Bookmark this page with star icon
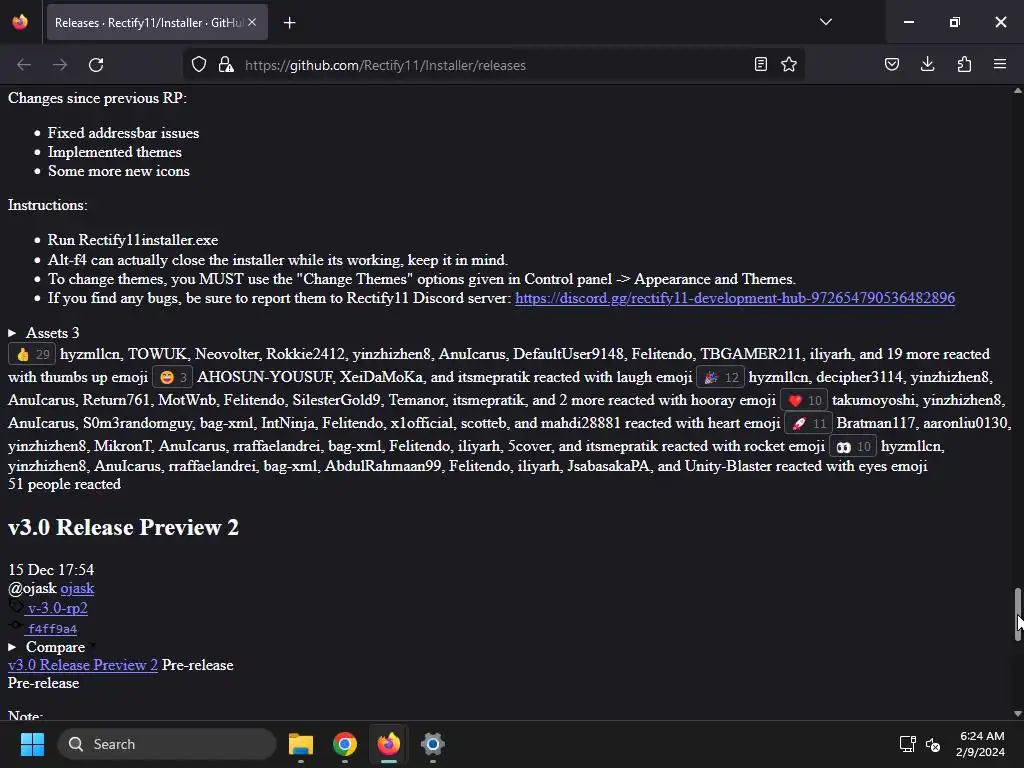1024x768 pixels. pyautogui.click(x=789, y=65)
